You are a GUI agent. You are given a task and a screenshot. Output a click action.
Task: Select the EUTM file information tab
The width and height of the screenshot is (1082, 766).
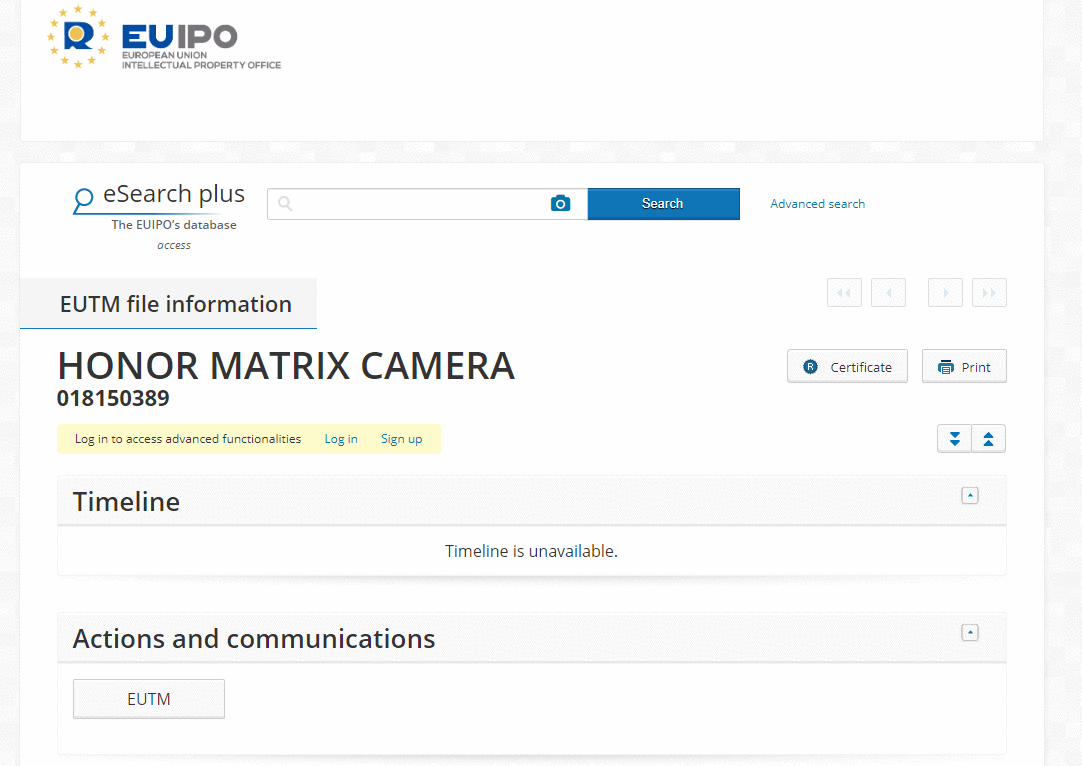169,304
